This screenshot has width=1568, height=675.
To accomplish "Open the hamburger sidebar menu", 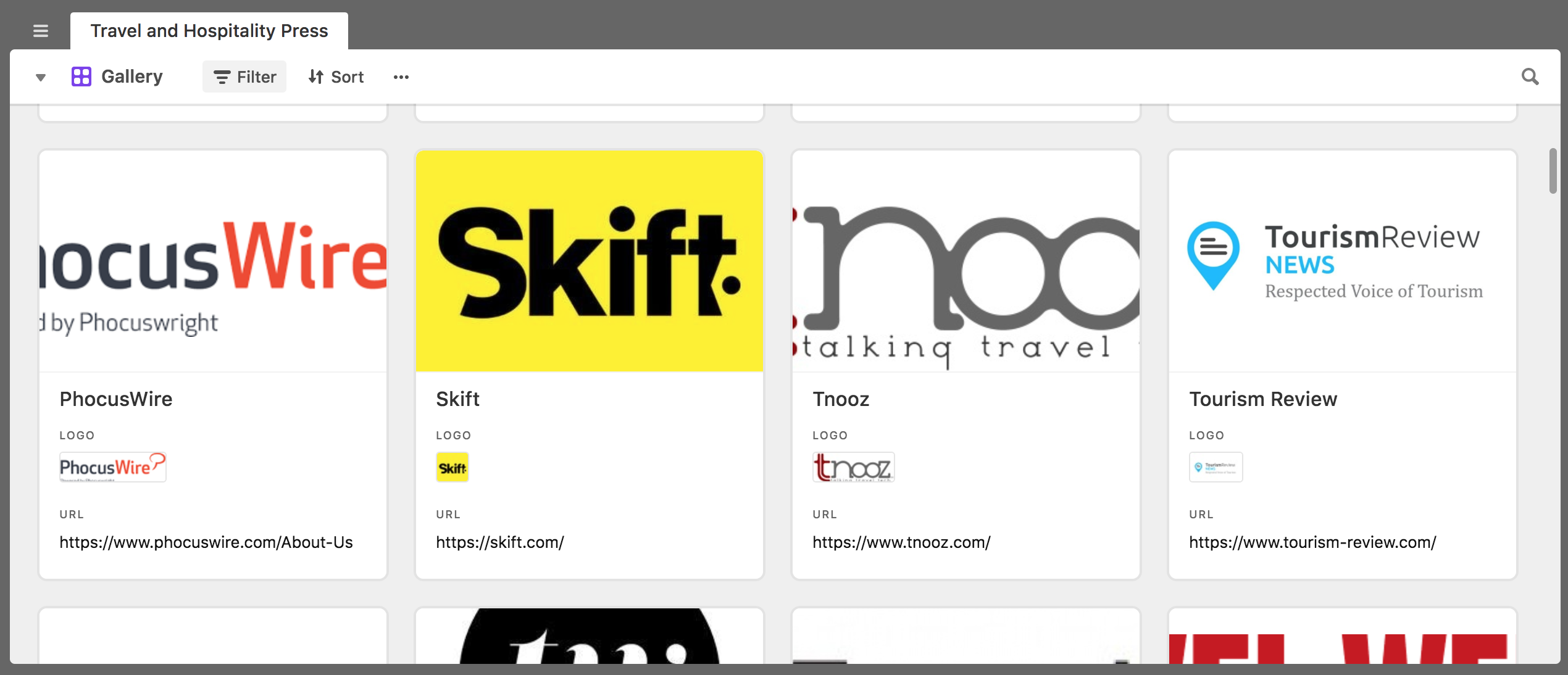I will [40, 31].
